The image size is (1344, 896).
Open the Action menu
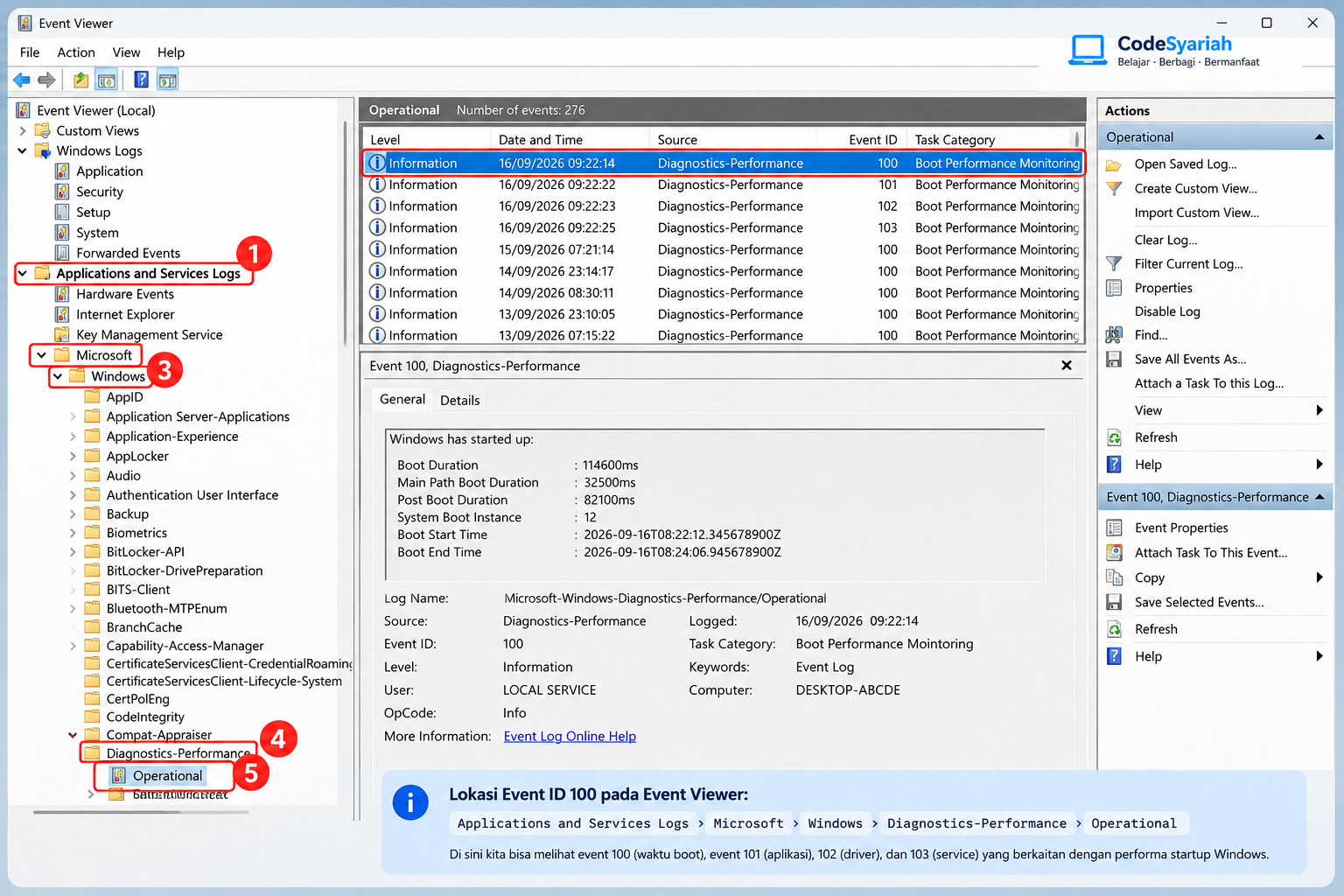pyautogui.click(x=76, y=52)
